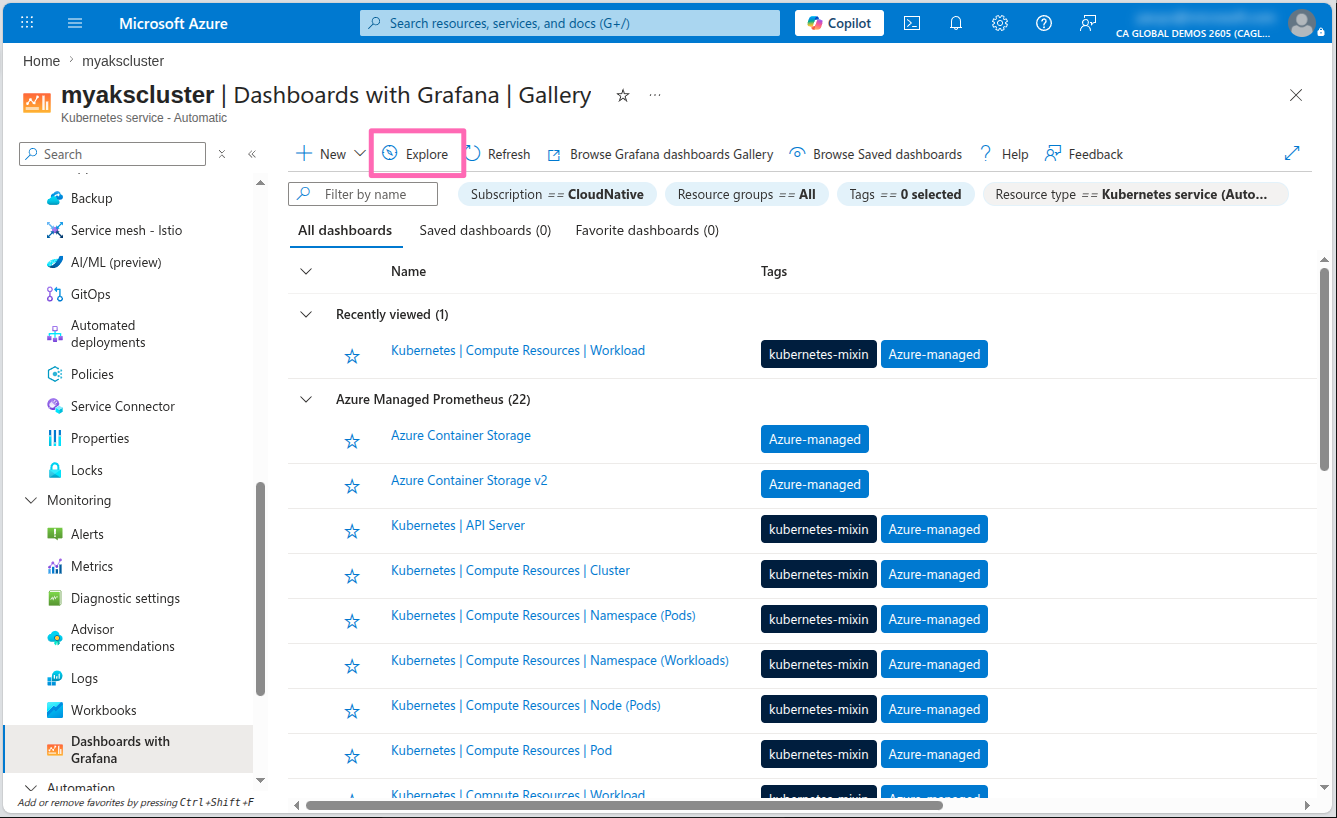The height and width of the screenshot is (818, 1337).
Task: Click the Backup icon in the sidebar
Action: pos(55,198)
